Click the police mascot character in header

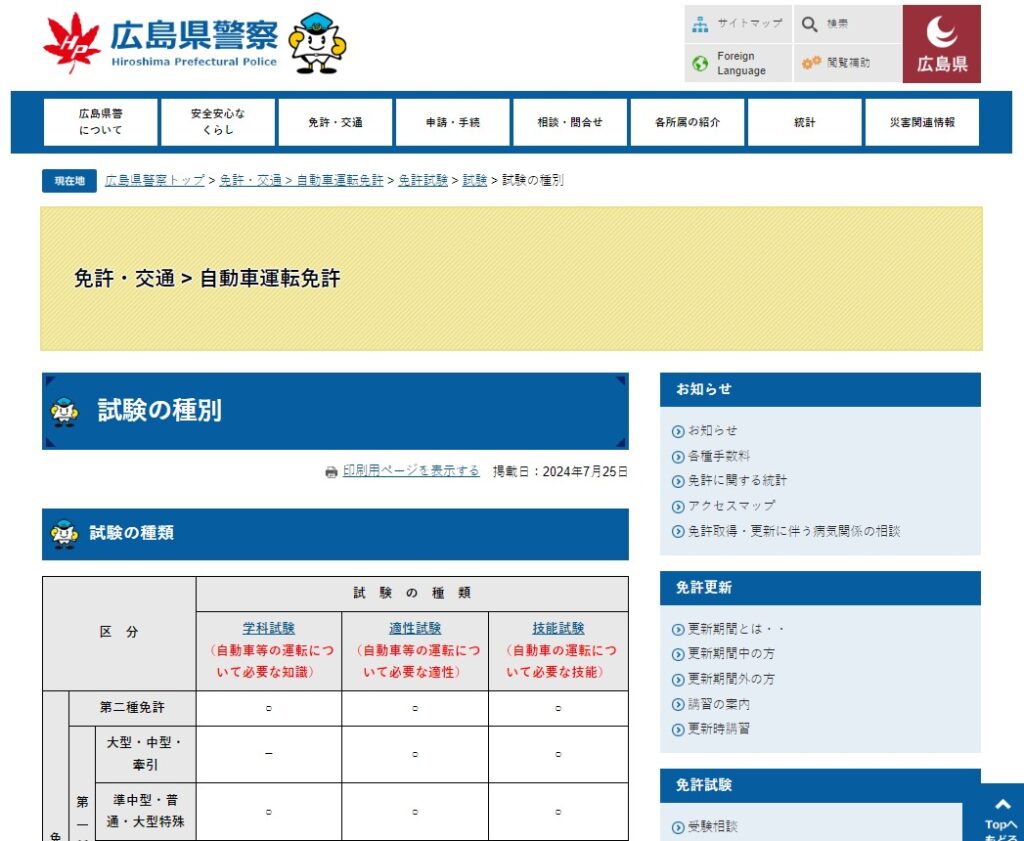(x=317, y=43)
